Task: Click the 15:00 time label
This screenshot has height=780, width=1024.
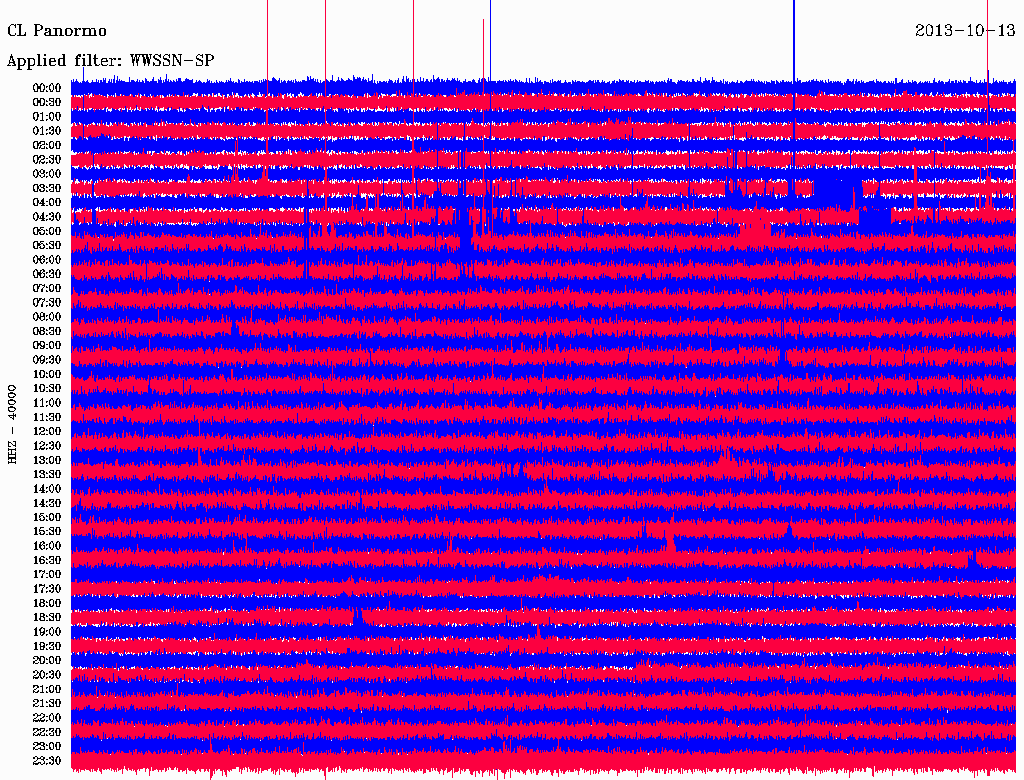Action: (46, 517)
